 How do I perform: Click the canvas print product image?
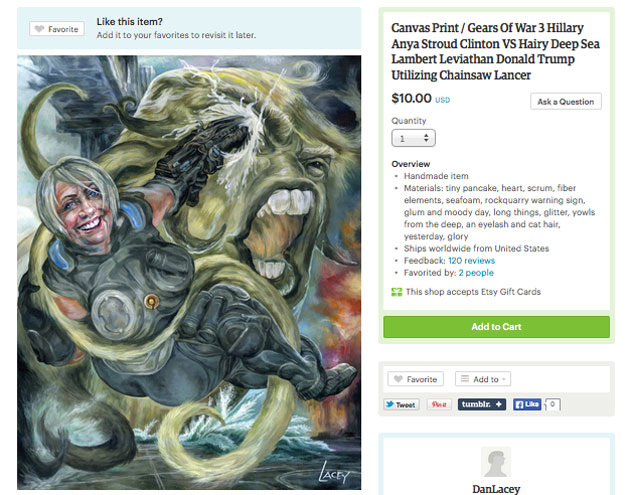click(x=189, y=272)
